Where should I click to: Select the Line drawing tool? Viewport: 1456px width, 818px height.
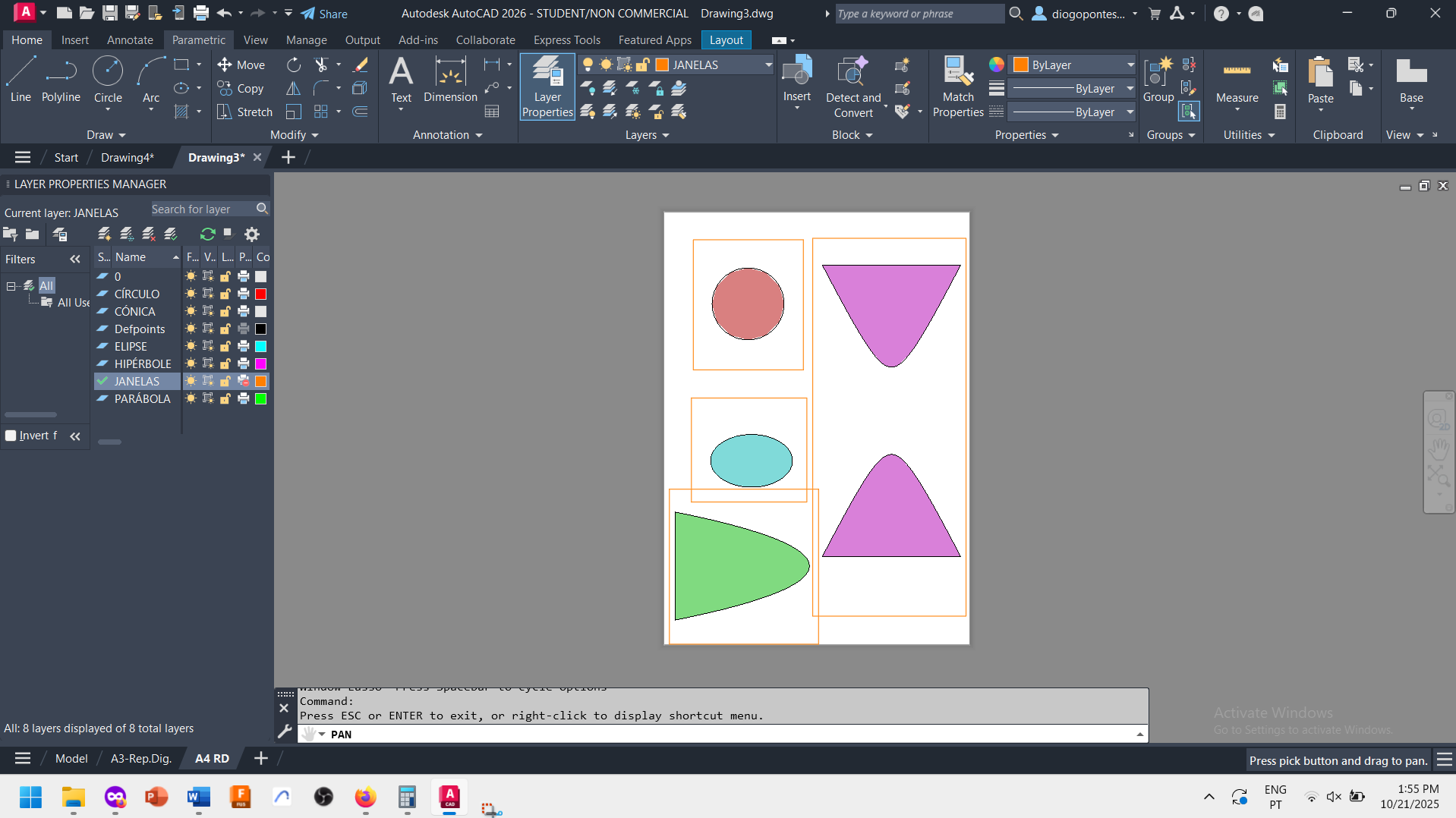pyautogui.click(x=20, y=79)
